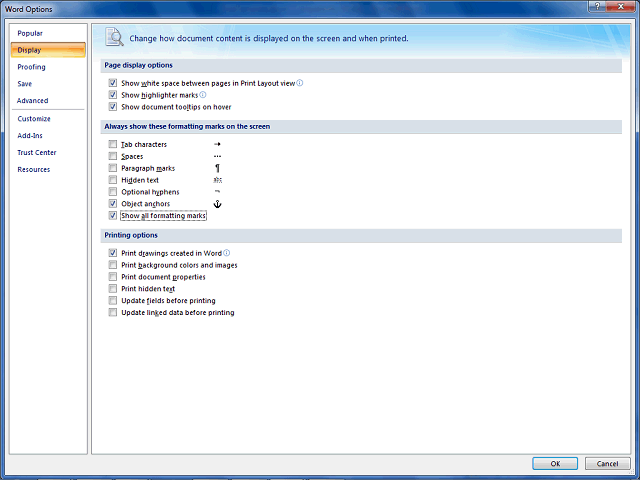
Task: Click Cancel to discard changes
Action: pos(607,464)
